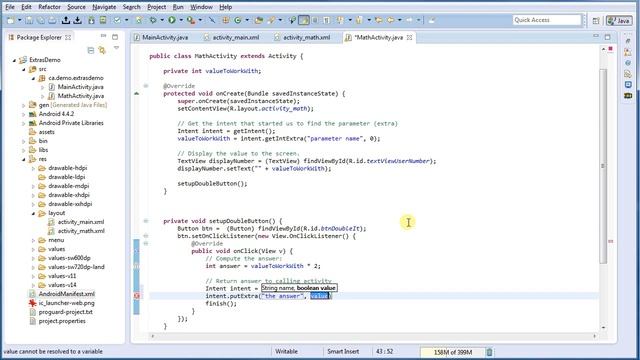
Task: Click the New Java Package icon
Action: pos(225,20)
